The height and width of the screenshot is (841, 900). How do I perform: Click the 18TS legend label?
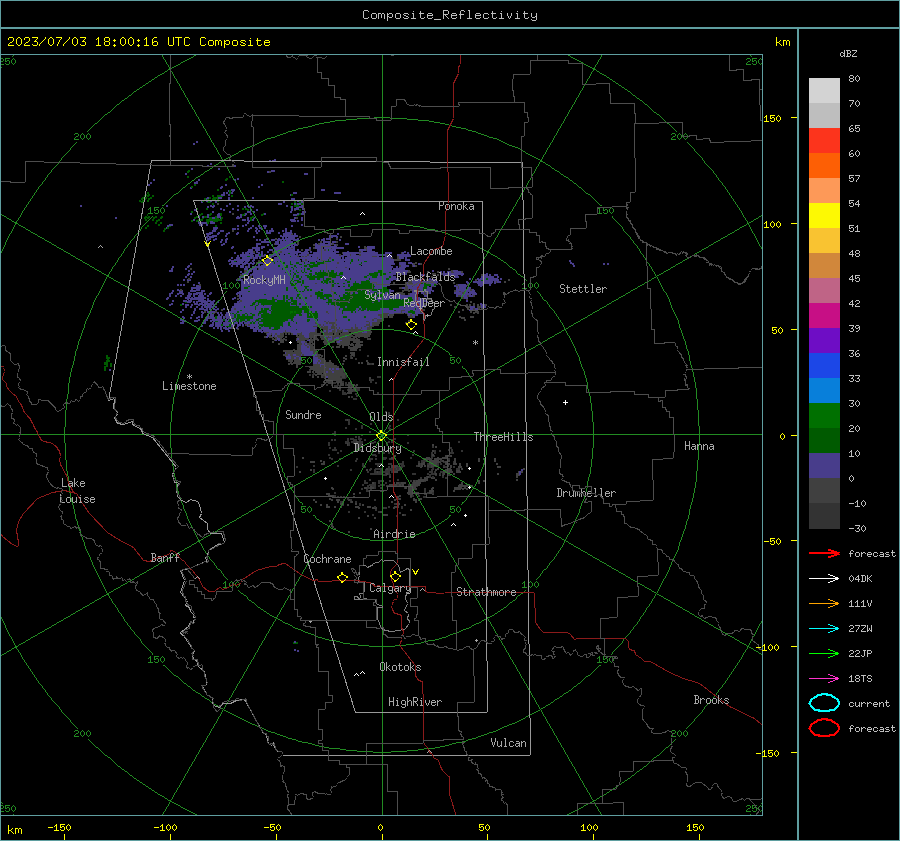[x=860, y=679]
